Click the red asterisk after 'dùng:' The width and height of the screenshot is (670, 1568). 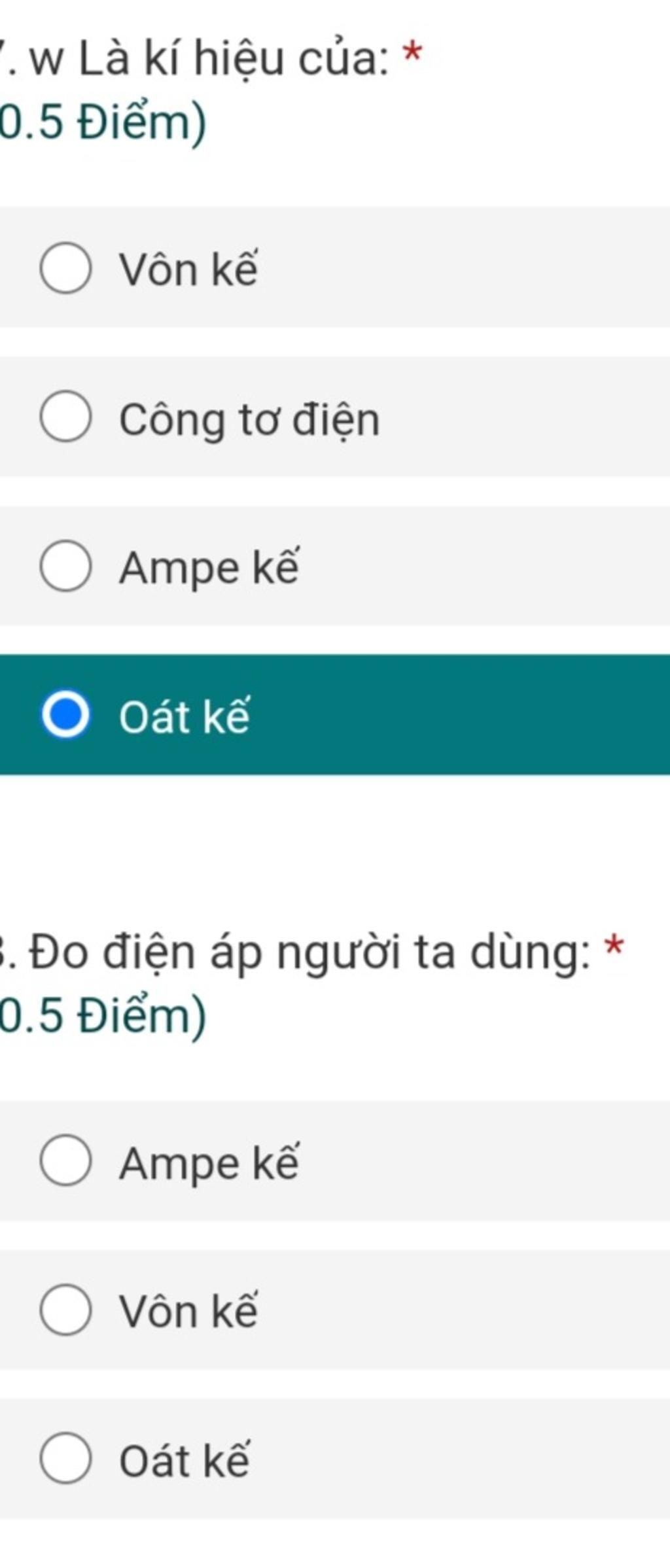tap(614, 946)
